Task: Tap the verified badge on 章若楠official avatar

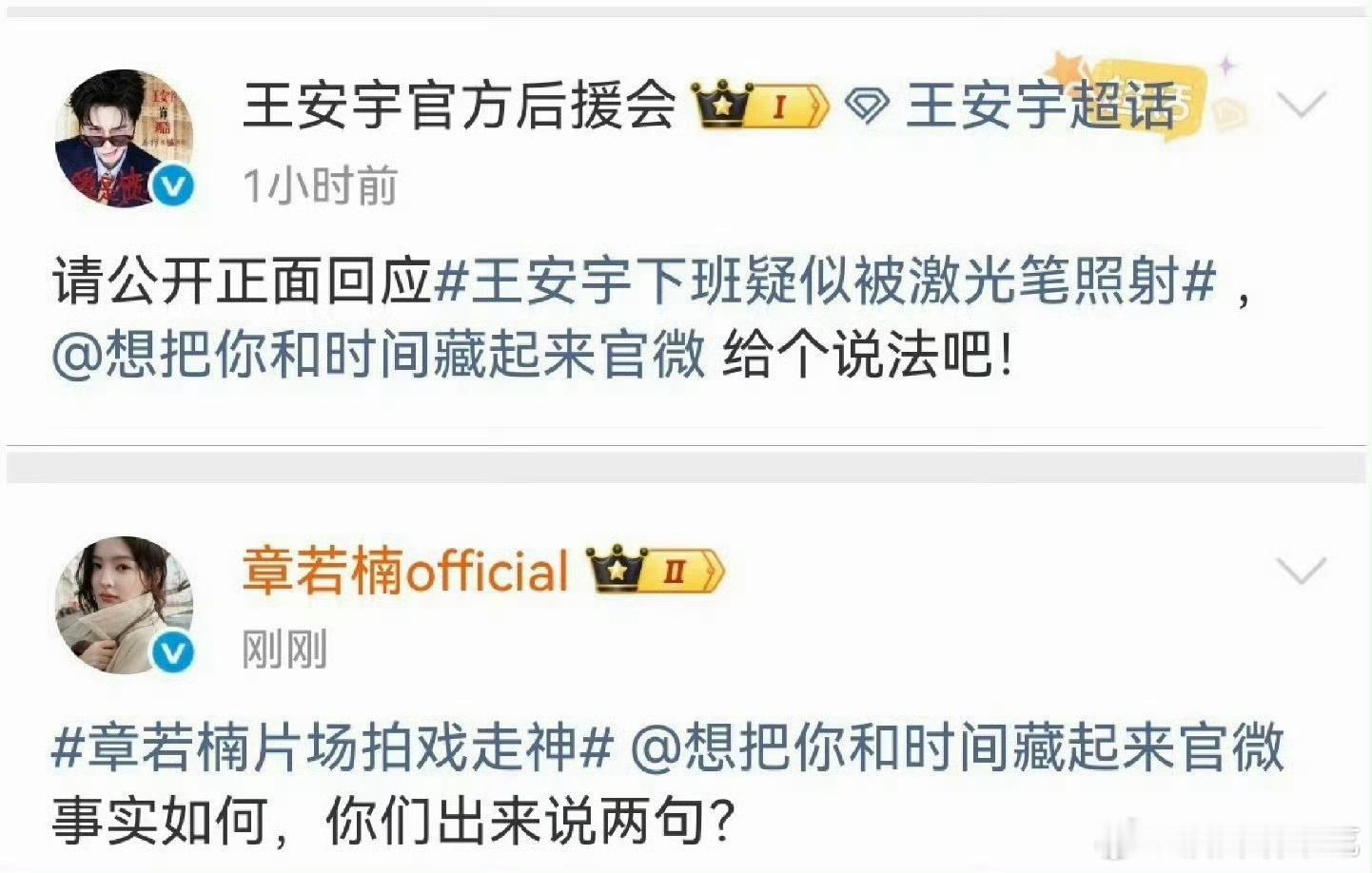Action: [x=172, y=652]
